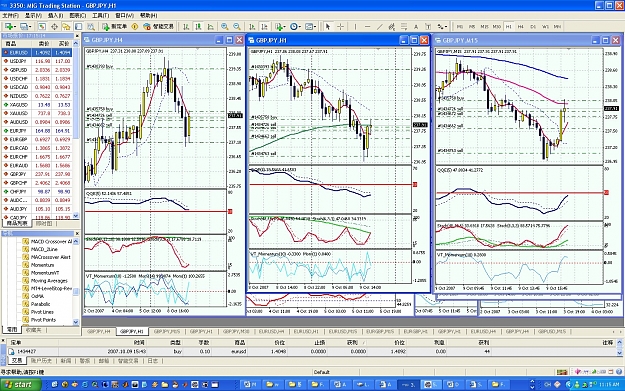Click Navigator scrollbar down arrow
The image size is (625, 391).
pyautogui.click(x=76, y=322)
